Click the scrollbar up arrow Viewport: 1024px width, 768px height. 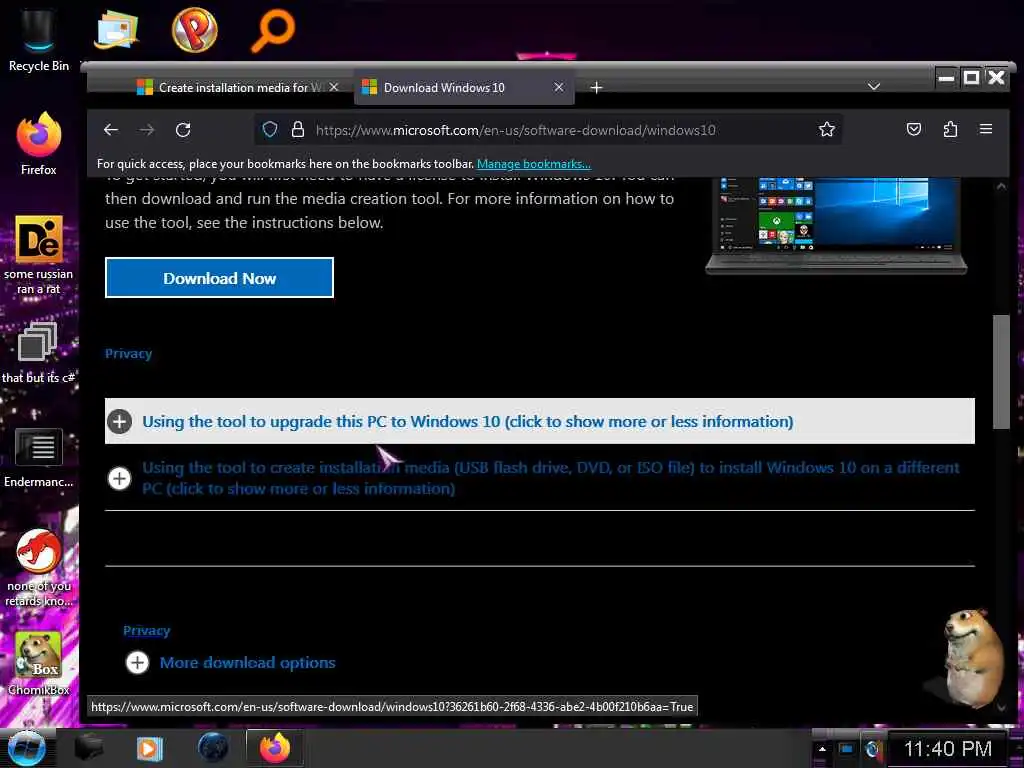click(1000, 186)
